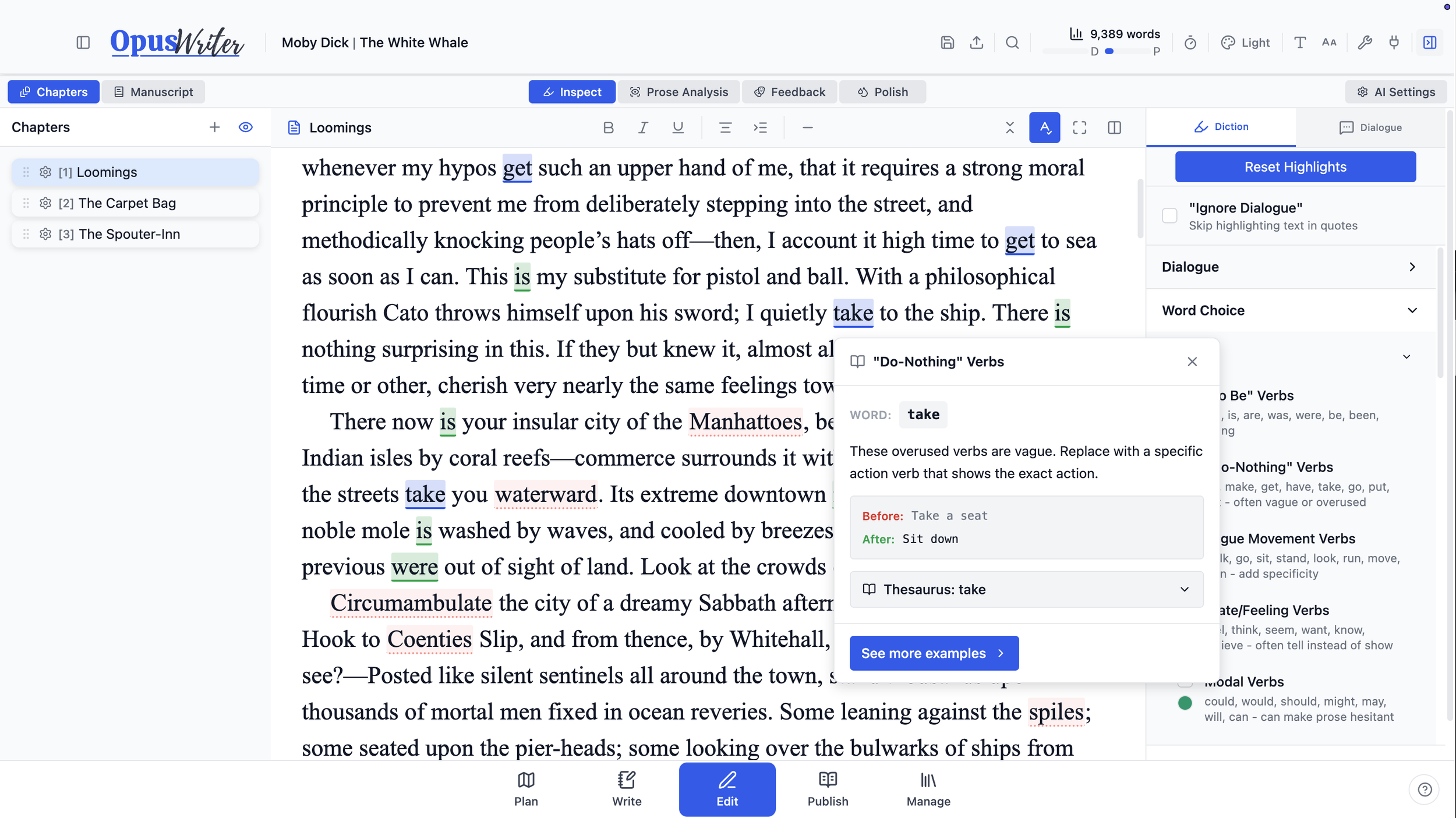This screenshot has height=818, width=1456.
Task: Switch to the Manuscript tab
Action: click(x=153, y=92)
